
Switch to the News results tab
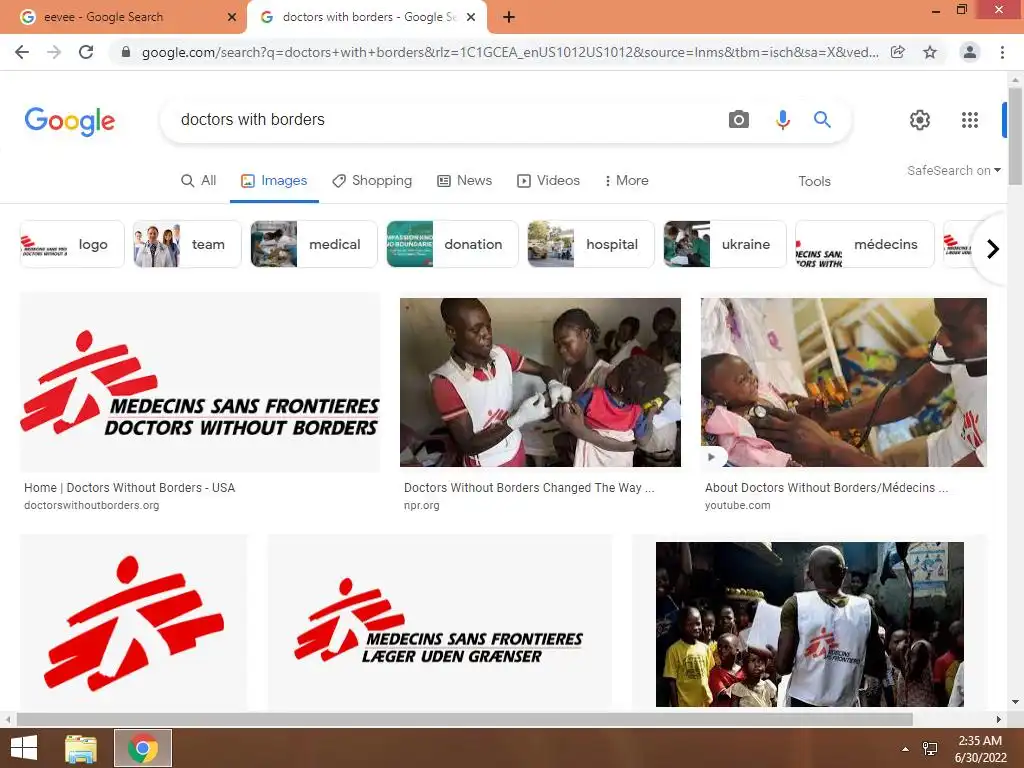(x=464, y=180)
